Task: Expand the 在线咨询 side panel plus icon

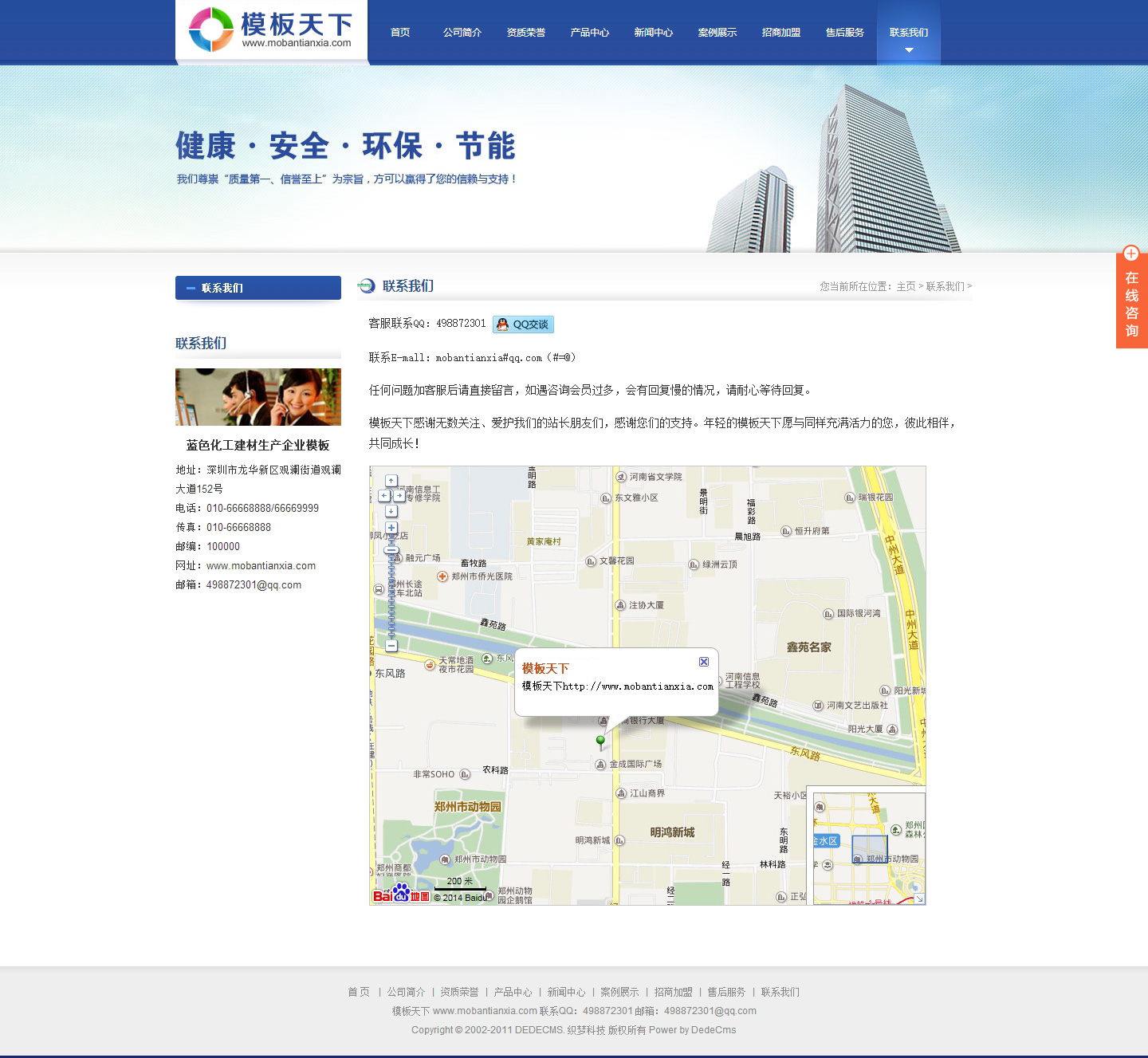Action: click(x=1131, y=254)
